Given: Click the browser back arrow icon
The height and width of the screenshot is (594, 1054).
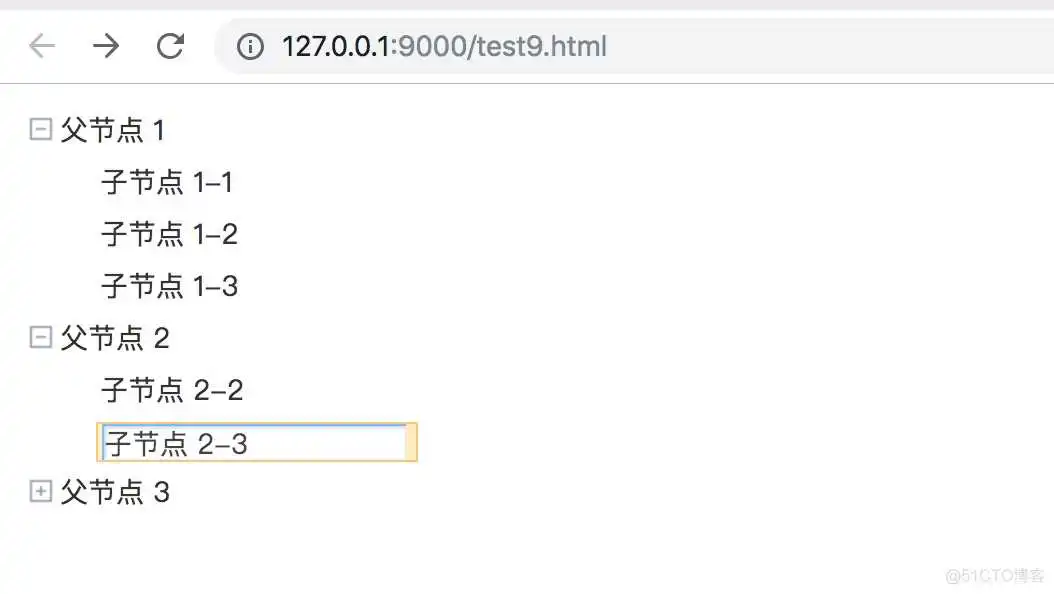Looking at the screenshot, I should (40, 46).
